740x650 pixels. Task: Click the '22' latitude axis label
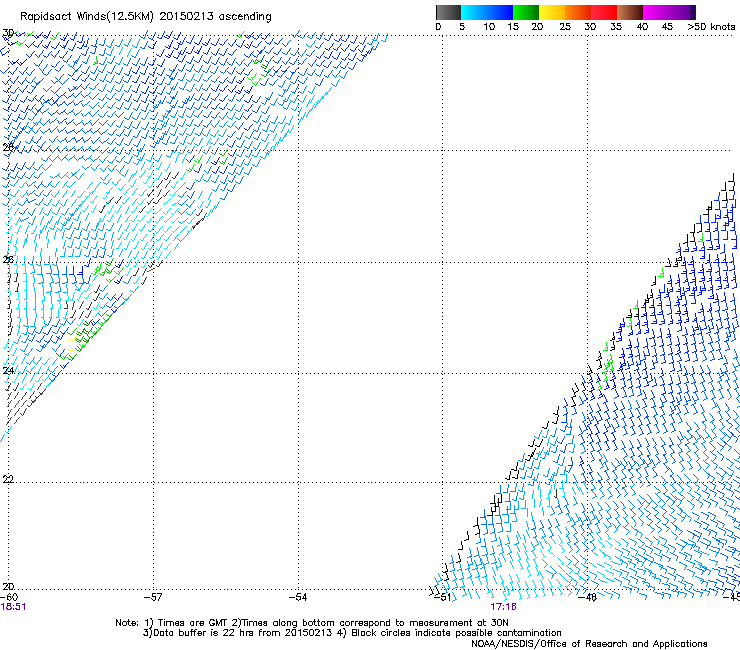pyautogui.click(x=8, y=479)
